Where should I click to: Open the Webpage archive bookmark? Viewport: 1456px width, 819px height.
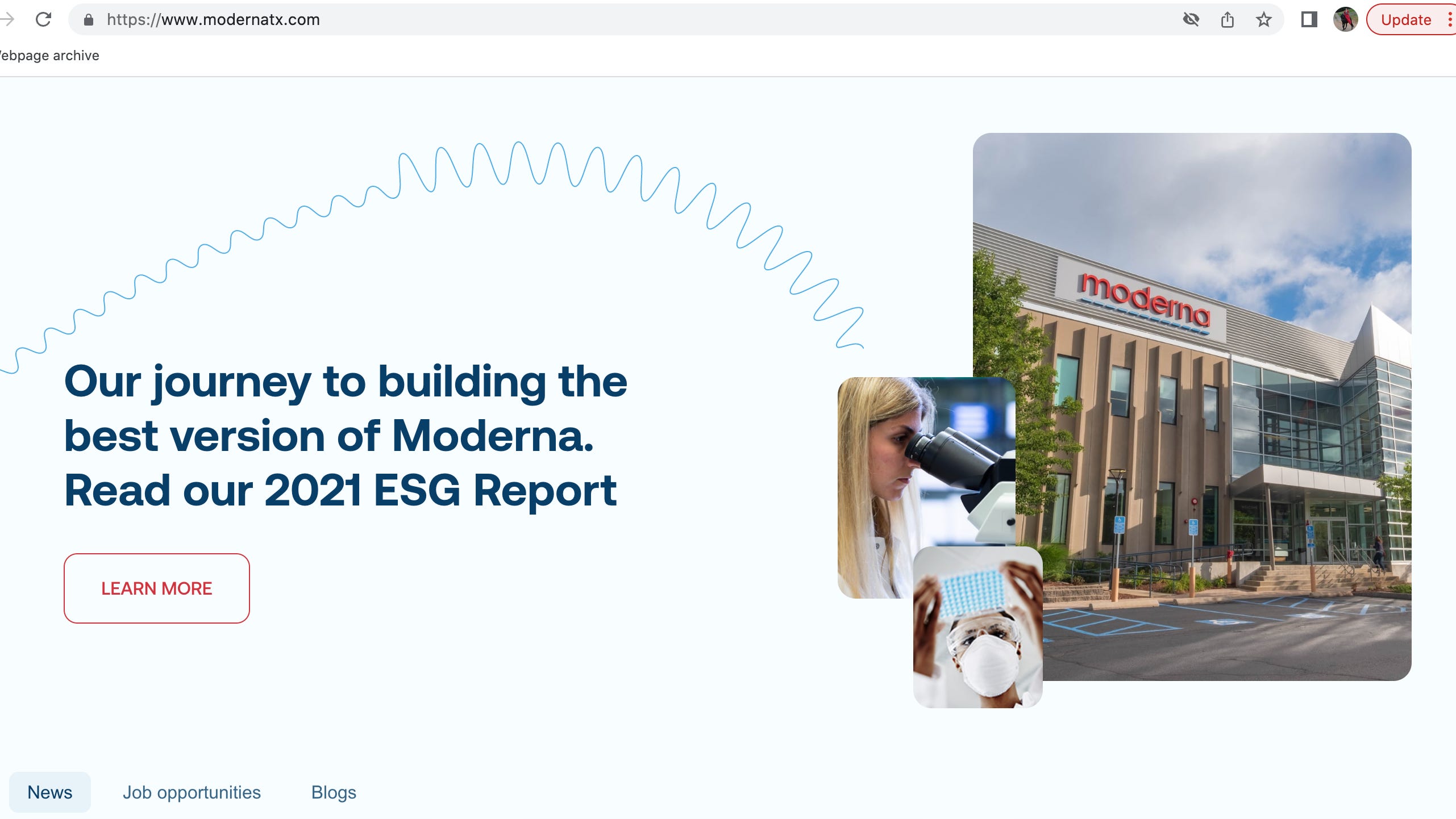tap(50, 56)
